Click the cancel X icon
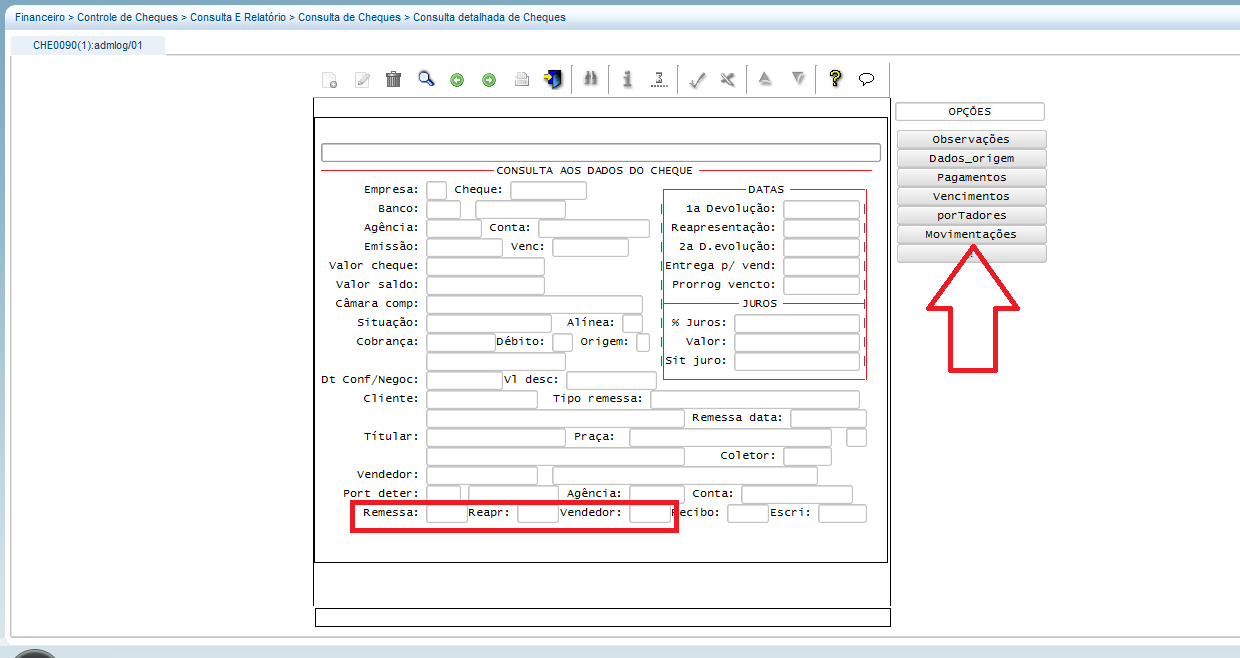 (x=728, y=80)
